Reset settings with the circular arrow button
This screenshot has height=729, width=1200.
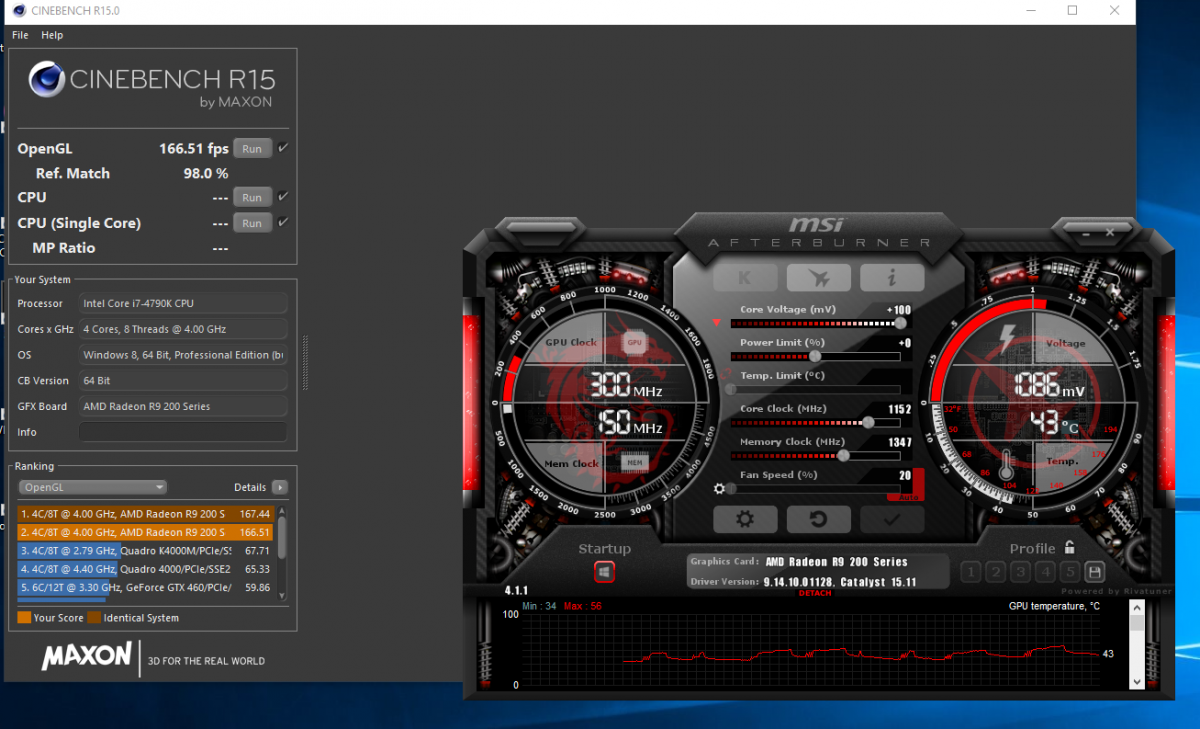click(818, 519)
